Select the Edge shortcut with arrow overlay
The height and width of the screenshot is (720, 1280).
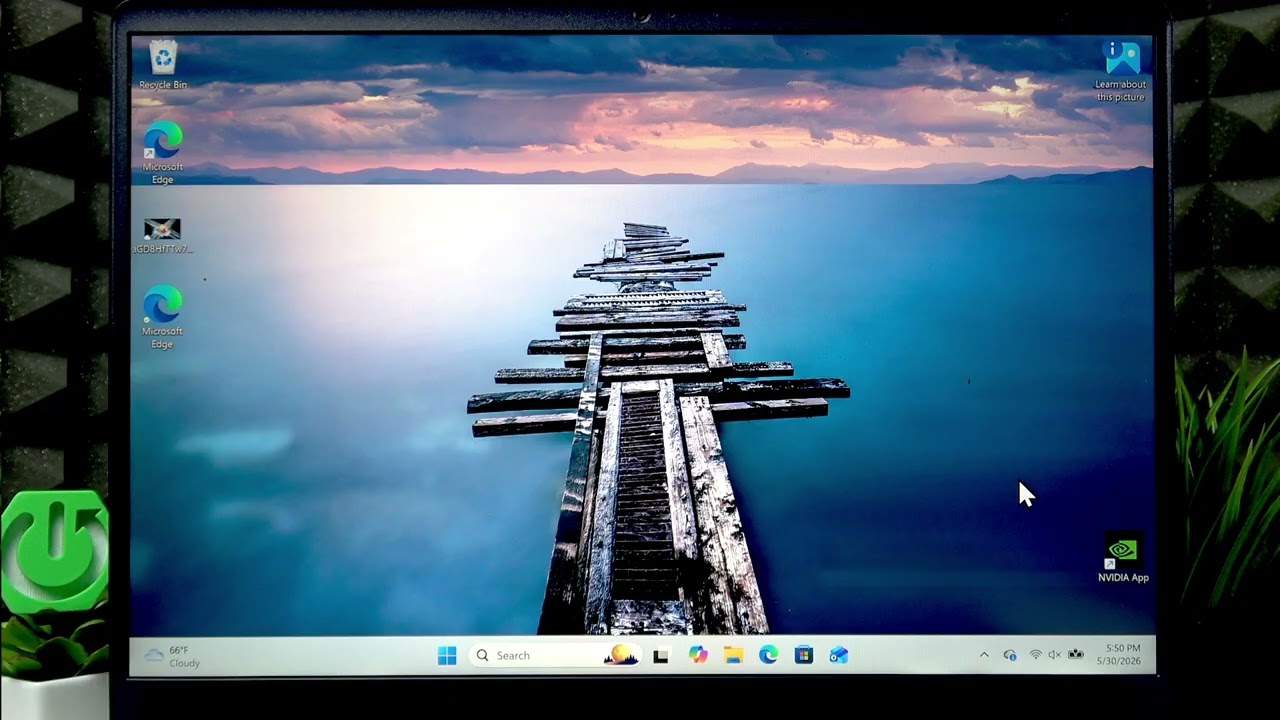pyautogui.click(x=162, y=153)
